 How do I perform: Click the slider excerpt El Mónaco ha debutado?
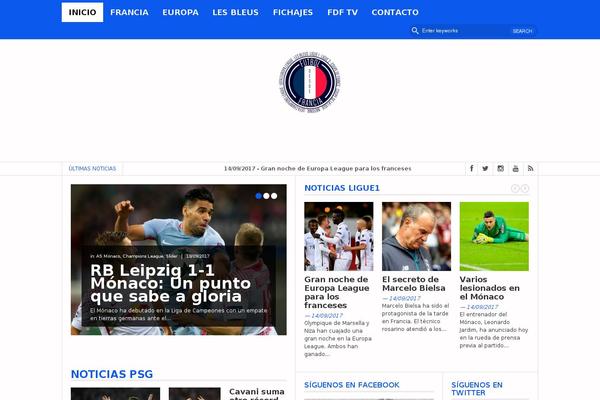pyautogui.click(x=179, y=314)
